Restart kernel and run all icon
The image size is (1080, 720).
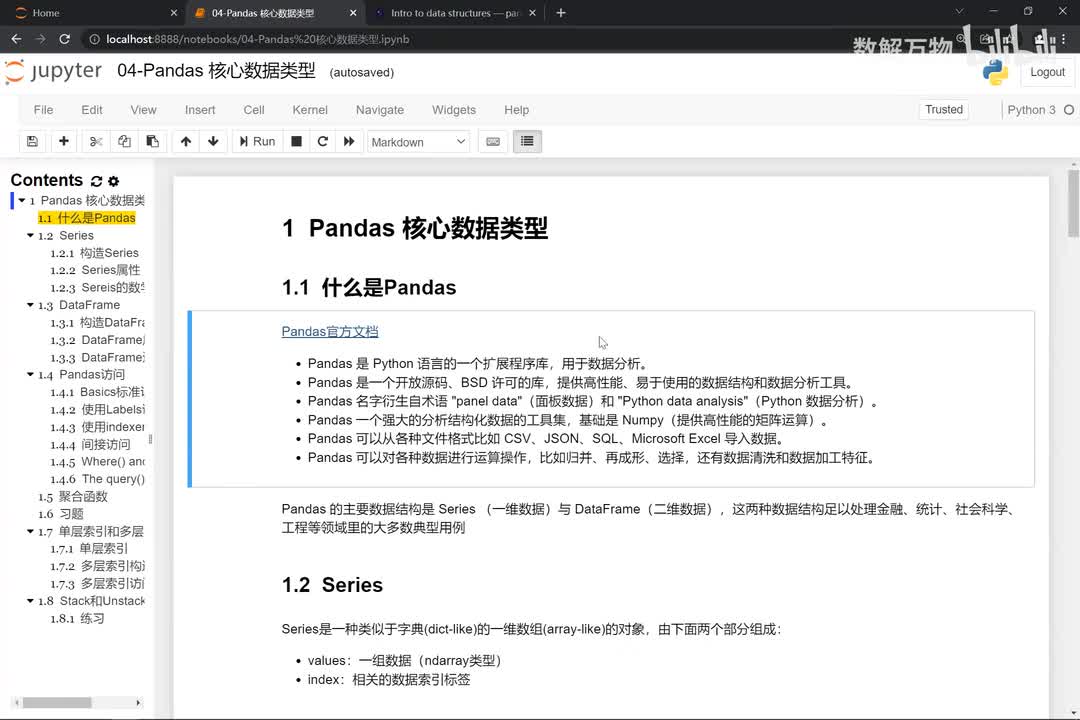pos(349,141)
